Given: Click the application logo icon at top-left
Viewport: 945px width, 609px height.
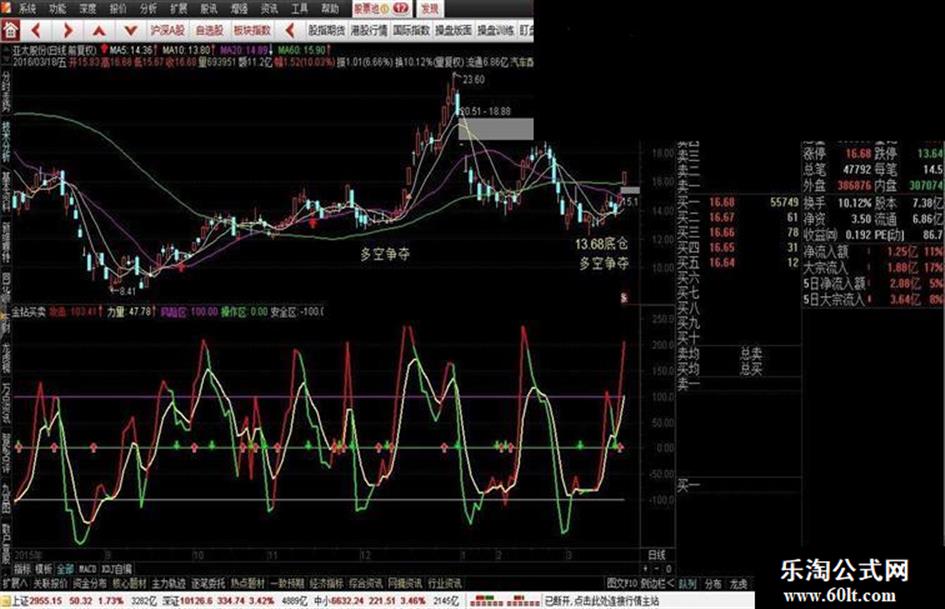Looking at the screenshot, I should coord(5,7).
